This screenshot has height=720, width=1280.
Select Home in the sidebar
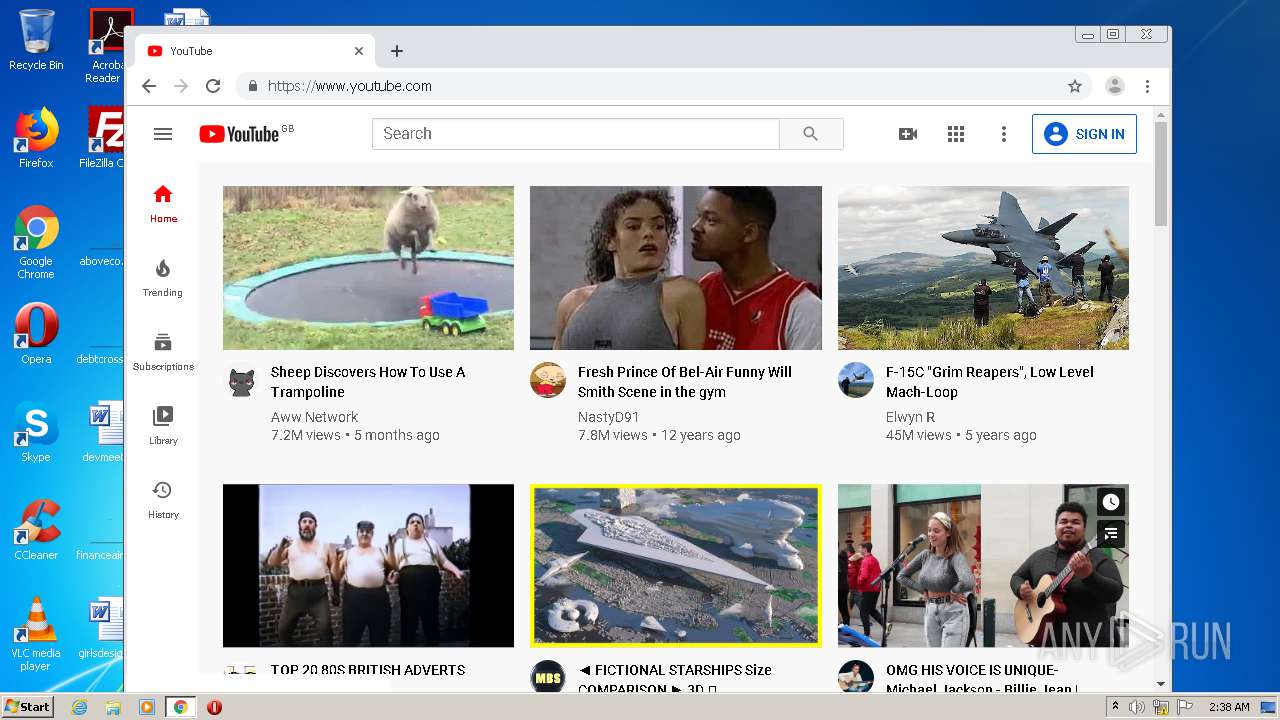tap(163, 203)
